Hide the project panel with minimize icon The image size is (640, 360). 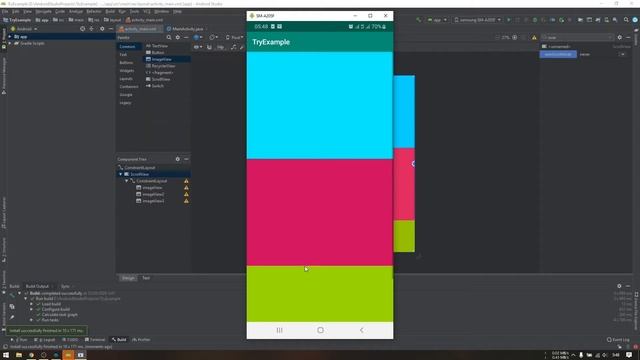111,29
